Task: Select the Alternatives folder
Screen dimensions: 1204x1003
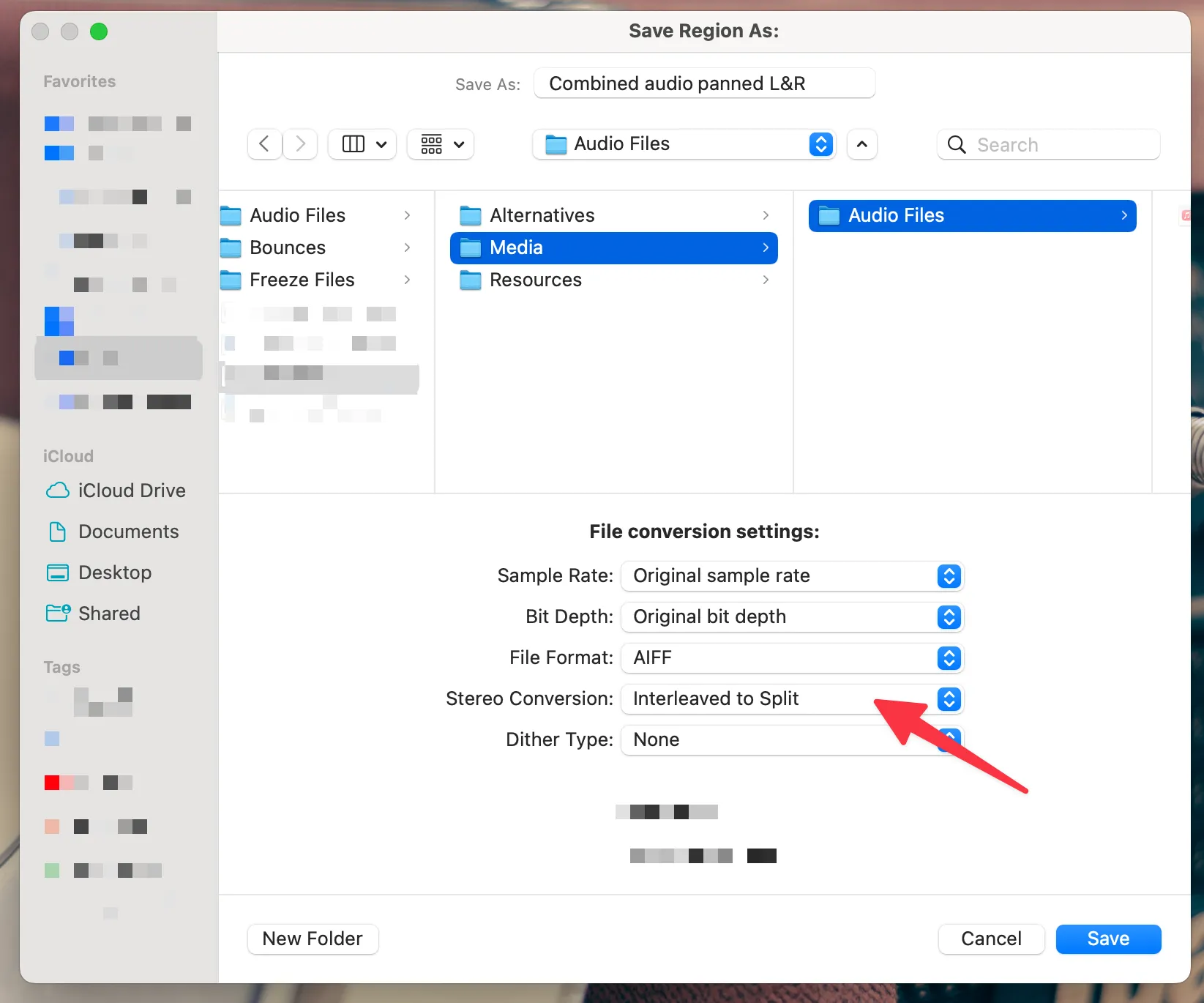Action: point(542,215)
